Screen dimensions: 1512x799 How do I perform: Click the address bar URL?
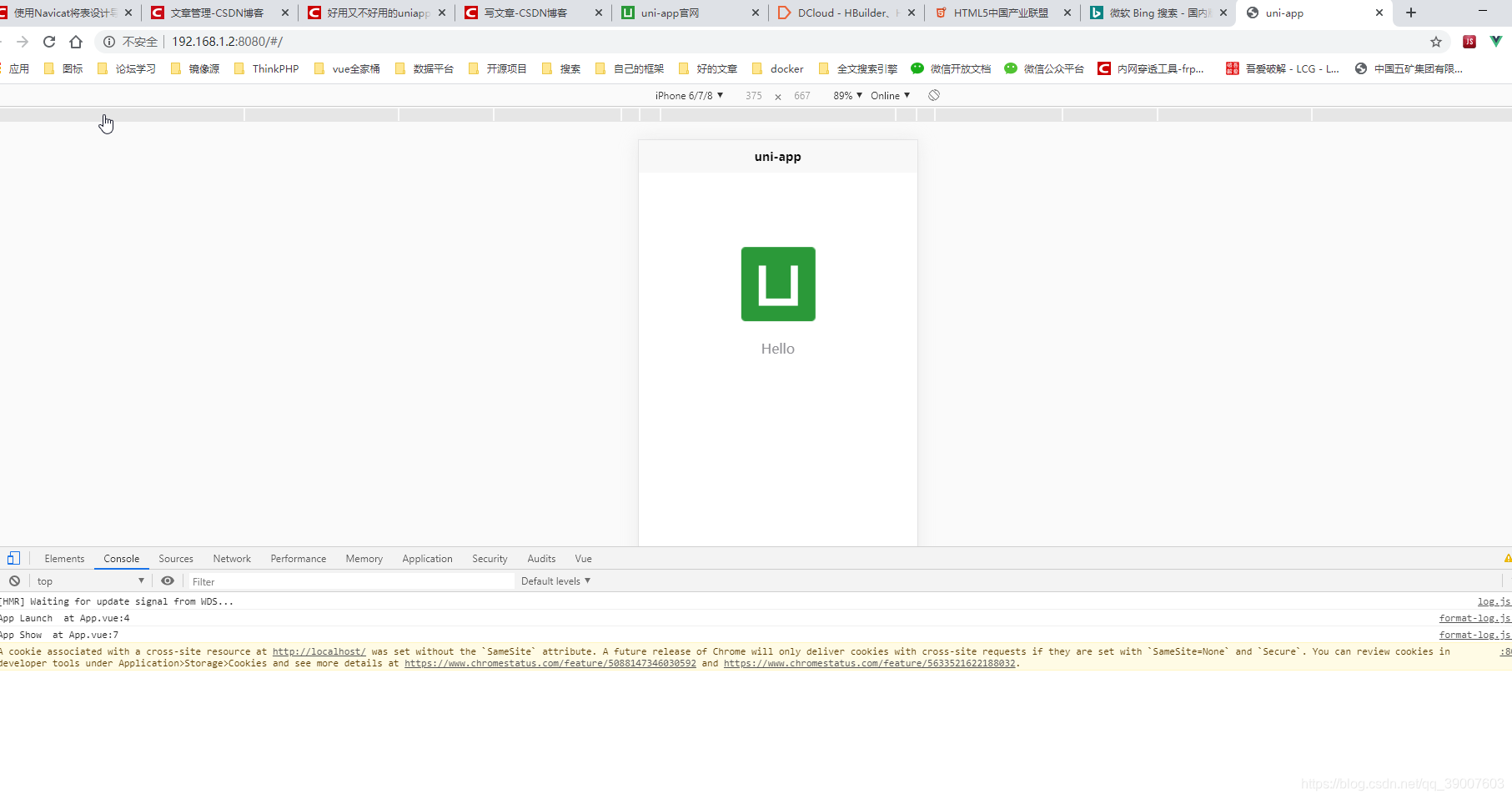(227, 42)
